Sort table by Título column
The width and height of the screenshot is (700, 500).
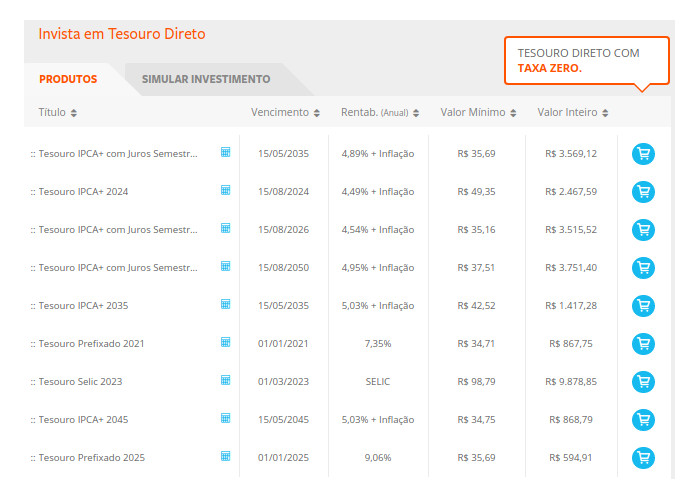(x=57, y=113)
